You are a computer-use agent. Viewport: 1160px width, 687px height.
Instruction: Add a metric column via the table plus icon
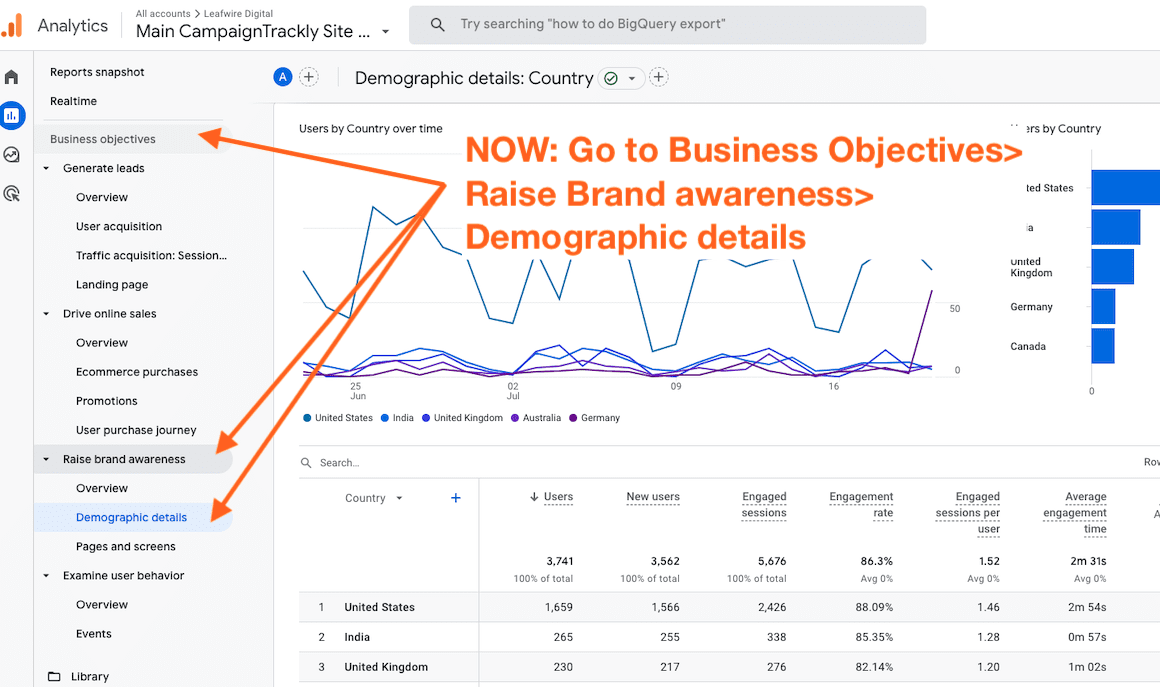pyautogui.click(x=455, y=497)
